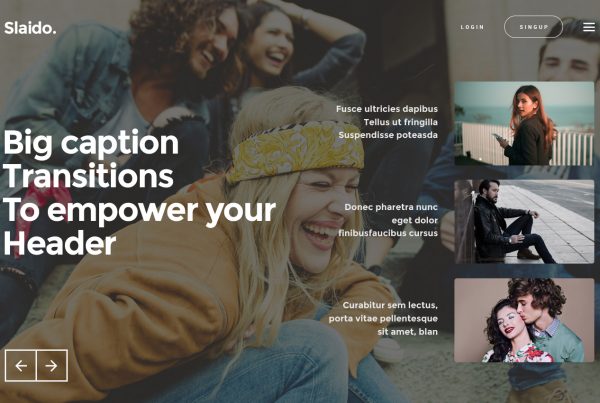Click the SINGUP button

click(x=533, y=27)
